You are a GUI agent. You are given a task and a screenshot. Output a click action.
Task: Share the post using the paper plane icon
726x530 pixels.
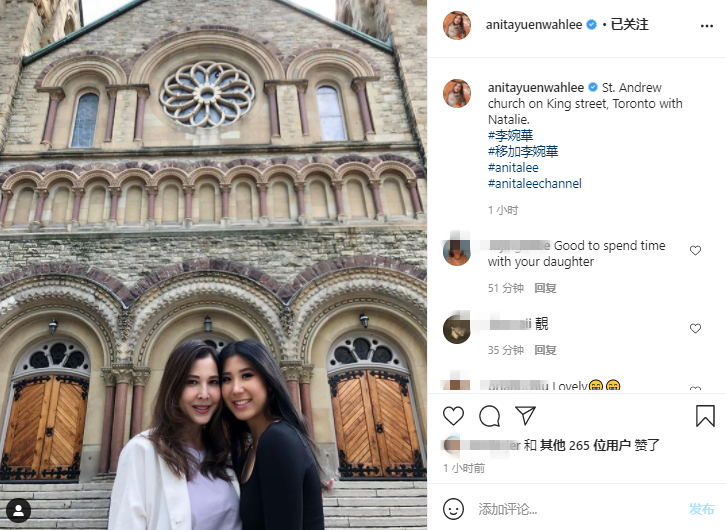[x=526, y=416]
